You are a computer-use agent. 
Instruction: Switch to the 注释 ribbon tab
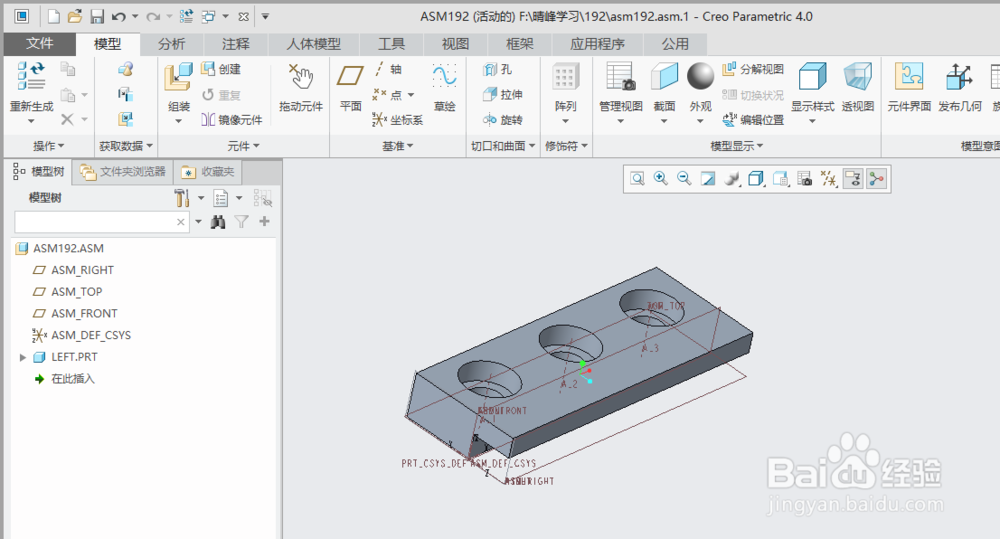[235, 44]
